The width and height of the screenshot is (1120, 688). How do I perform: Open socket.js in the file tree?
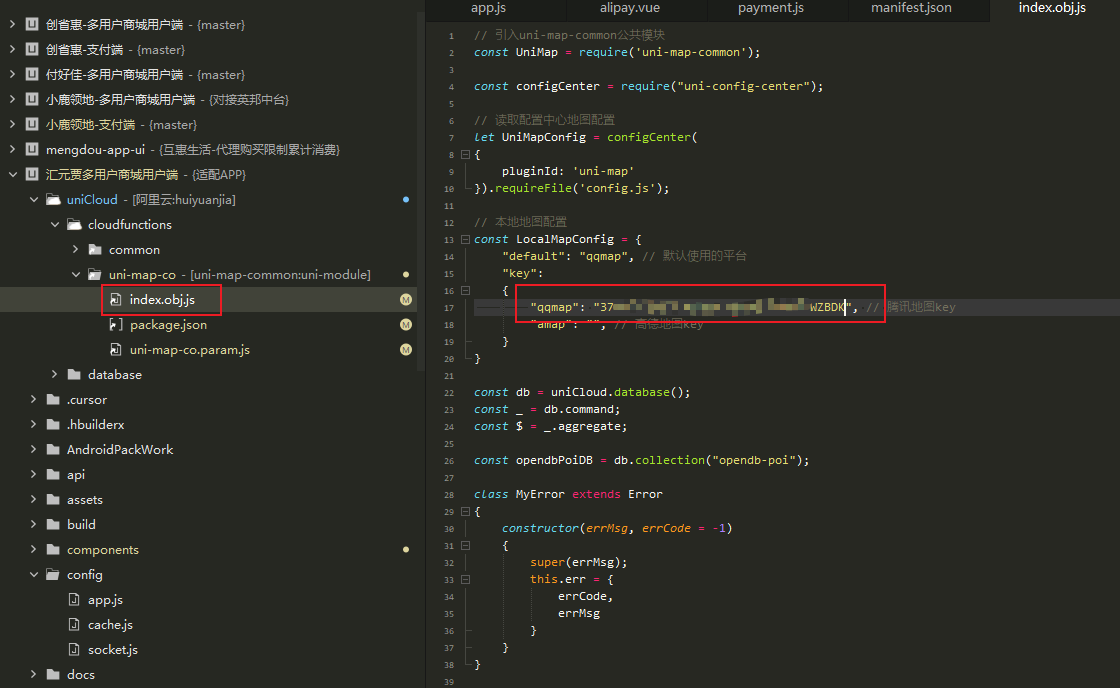click(112, 650)
